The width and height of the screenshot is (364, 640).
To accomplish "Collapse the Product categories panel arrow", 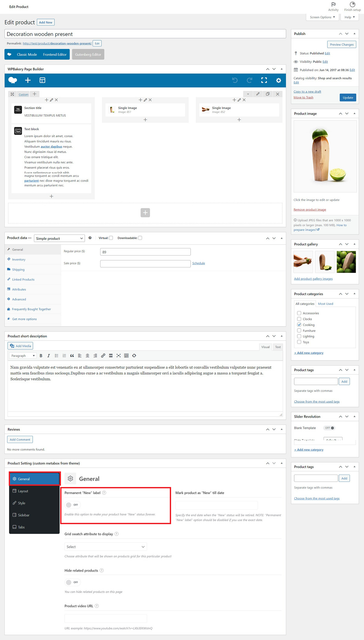I will (355, 294).
